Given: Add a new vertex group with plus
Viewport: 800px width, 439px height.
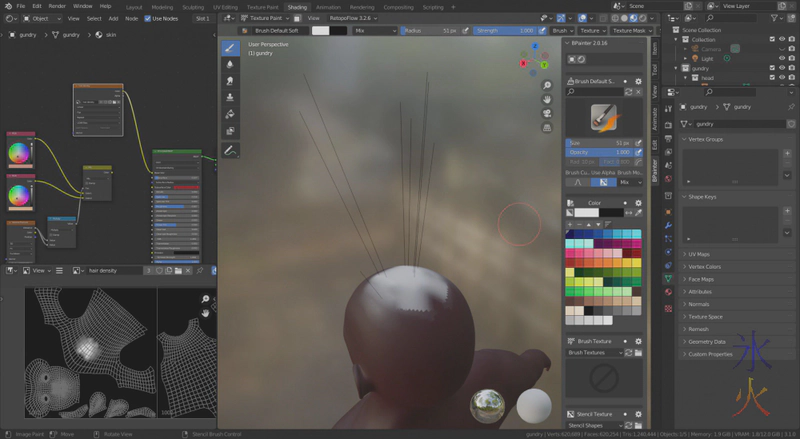Looking at the screenshot, I should [787, 153].
